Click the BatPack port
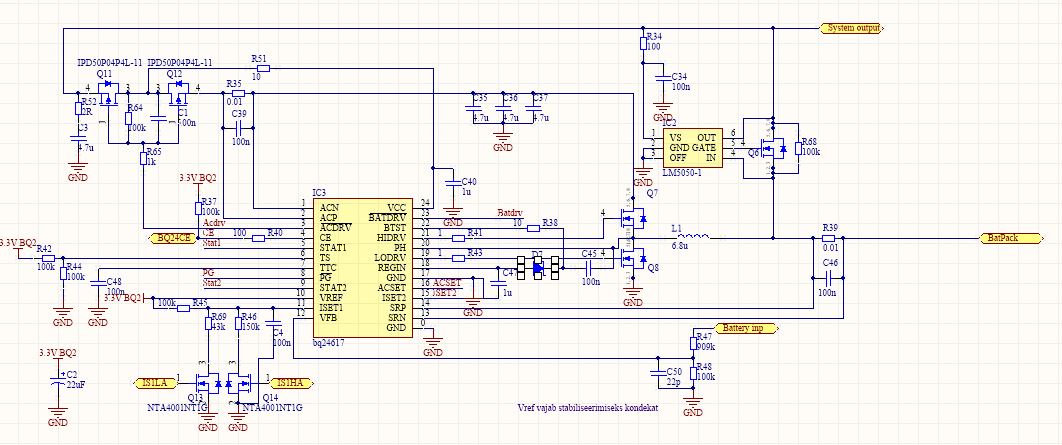1062x445 pixels. [x=1009, y=238]
